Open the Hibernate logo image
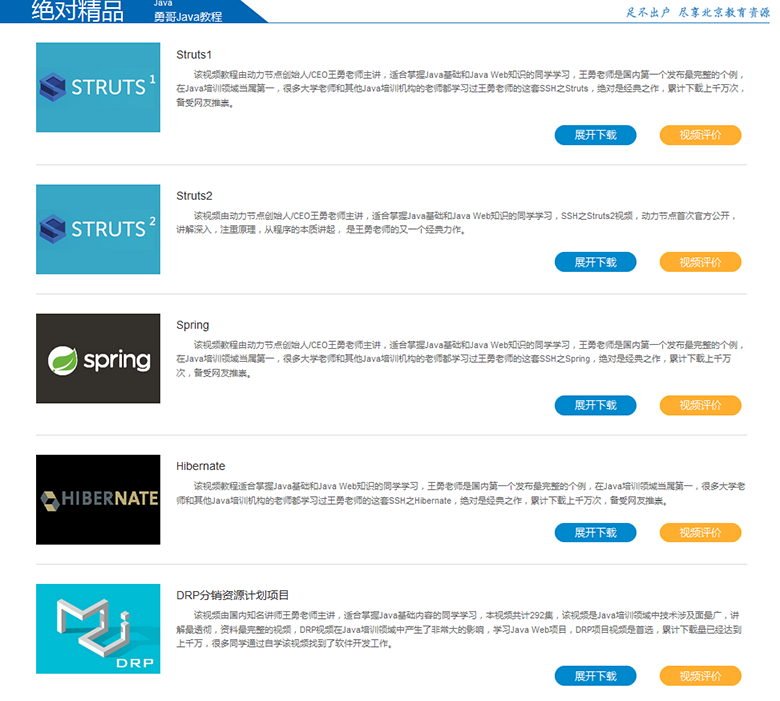Screen dimensions: 780x701 pos(98,499)
